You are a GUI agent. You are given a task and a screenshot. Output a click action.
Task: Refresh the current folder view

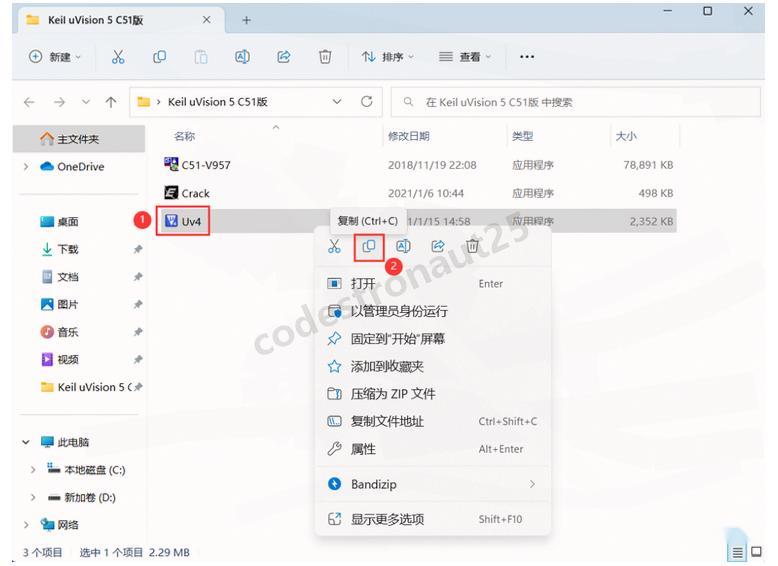coord(367,102)
